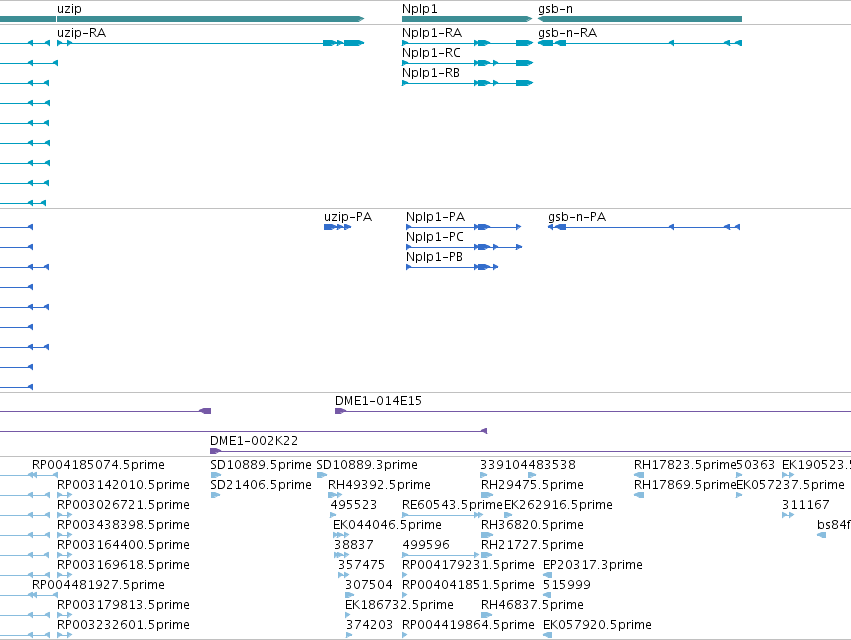Select the DME1-002K22 clone label
Viewport: 851px width, 640px height.
(254, 440)
